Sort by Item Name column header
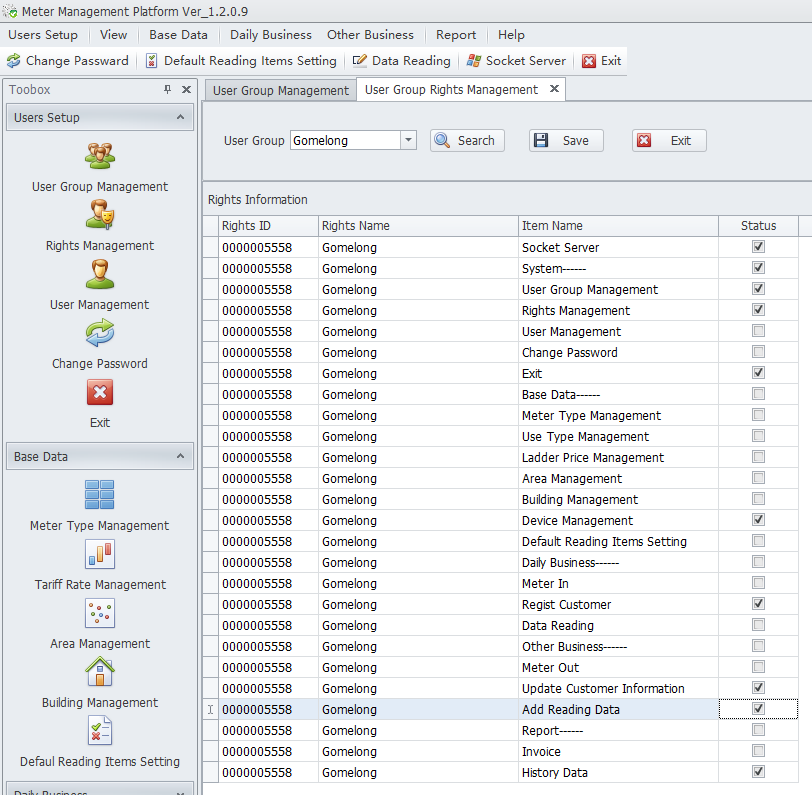812x795 pixels. [618, 226]
